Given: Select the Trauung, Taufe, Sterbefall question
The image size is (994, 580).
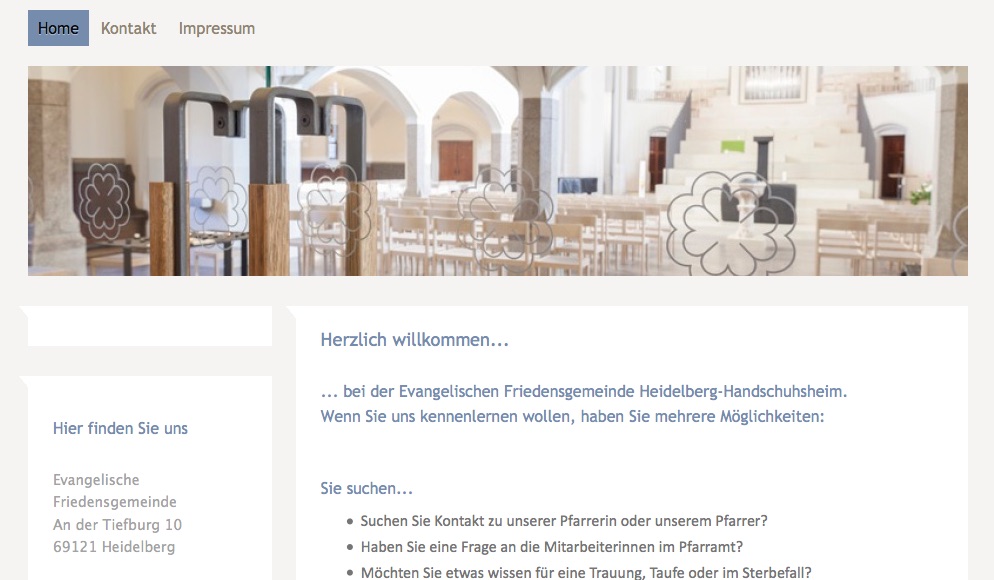Looking at the screenshot, I should 586,572.
